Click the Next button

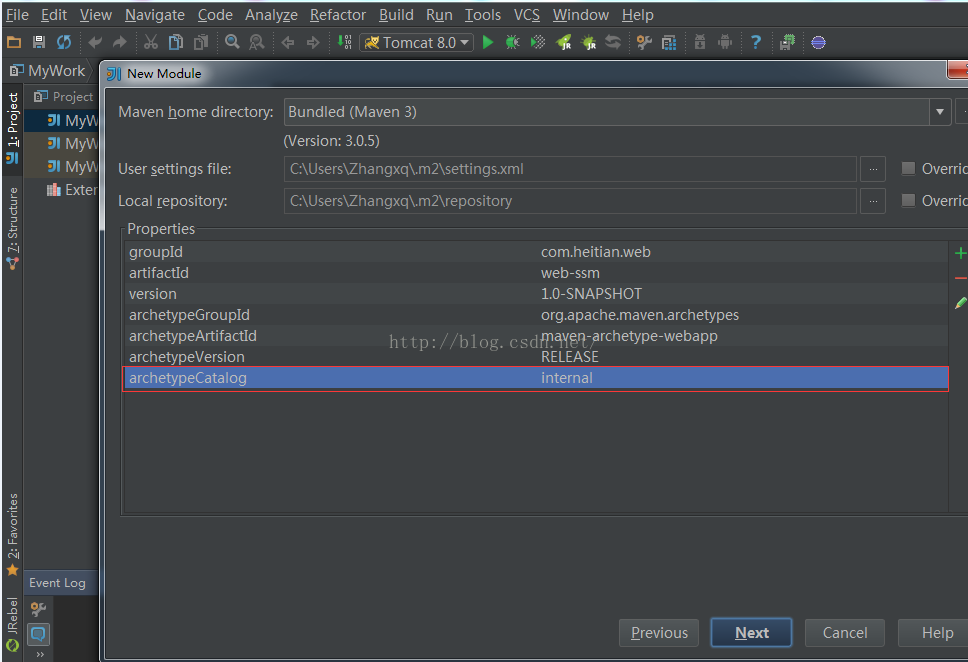tap(751, 633)
